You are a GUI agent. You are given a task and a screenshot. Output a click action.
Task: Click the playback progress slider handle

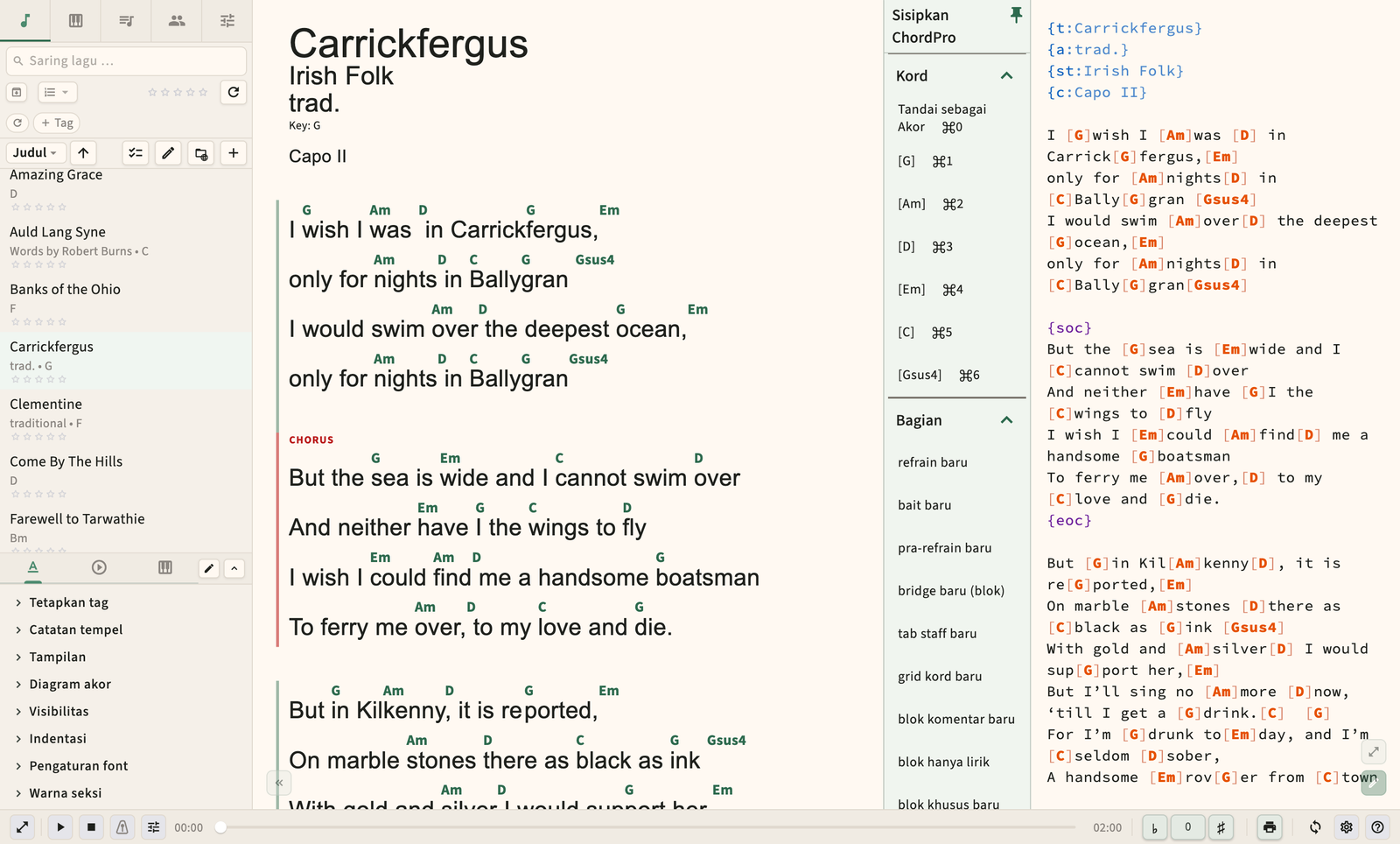tap(221, 826)
